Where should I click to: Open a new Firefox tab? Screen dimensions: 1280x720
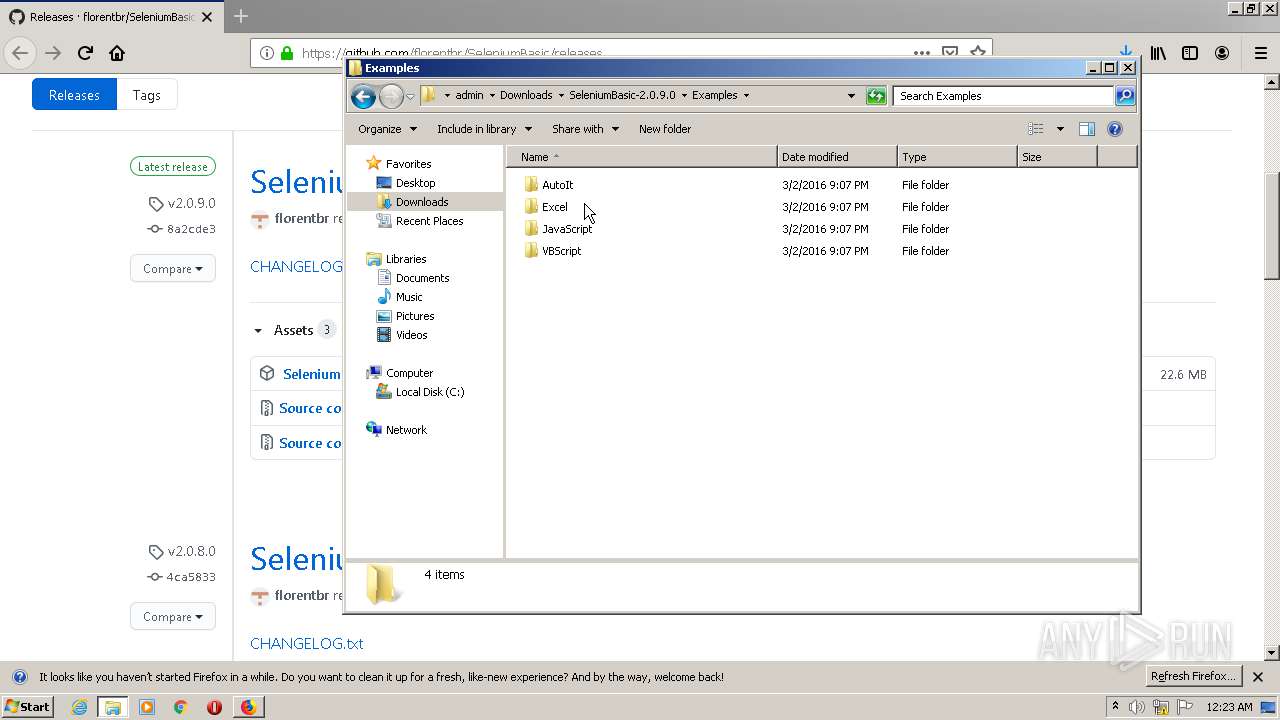[241, 16]
